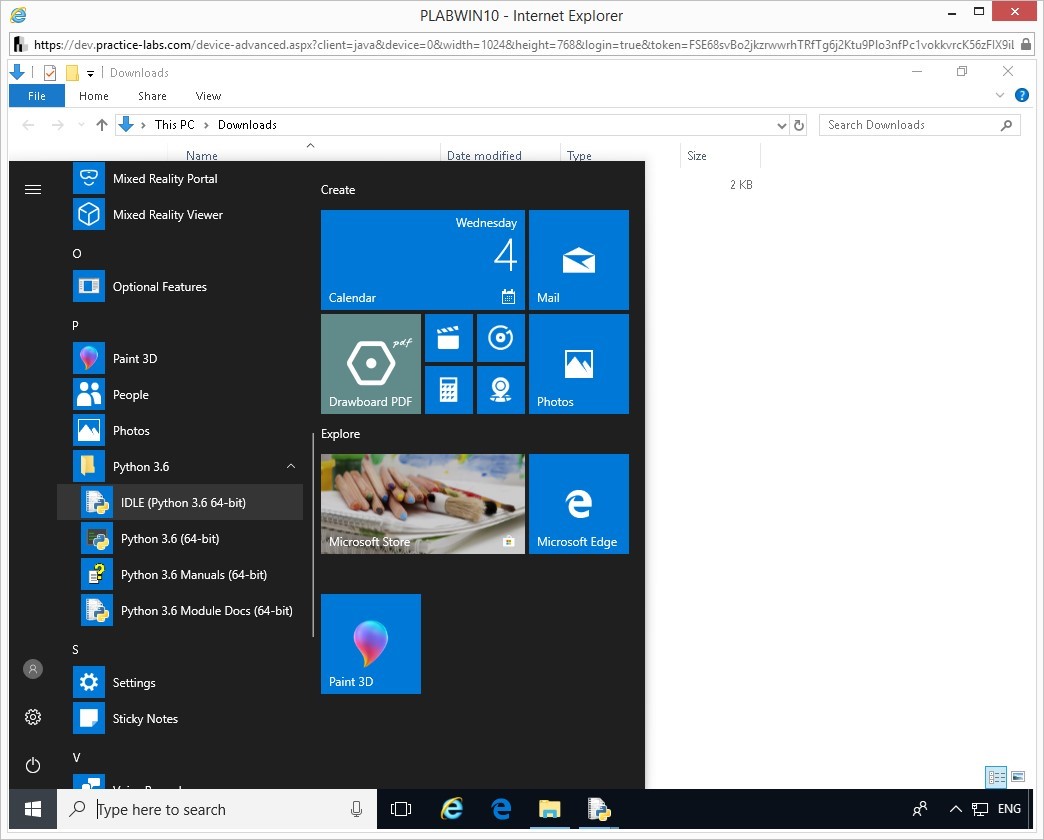Open Settings gear in Start sidebar
Screen dimensions: 1044x840
pyautogui.click(x=33, y=717)
